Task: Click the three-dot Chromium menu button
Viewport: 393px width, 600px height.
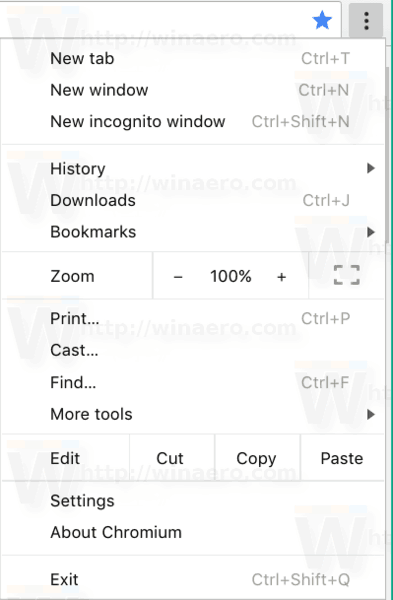Action: (x=366, y=21)
